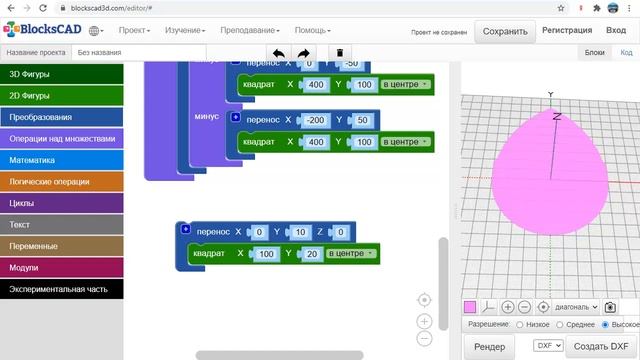The height and width of the screenshot is (360, 640).
Task: Open the 3D Фигуры category
Action: point(62,74)
